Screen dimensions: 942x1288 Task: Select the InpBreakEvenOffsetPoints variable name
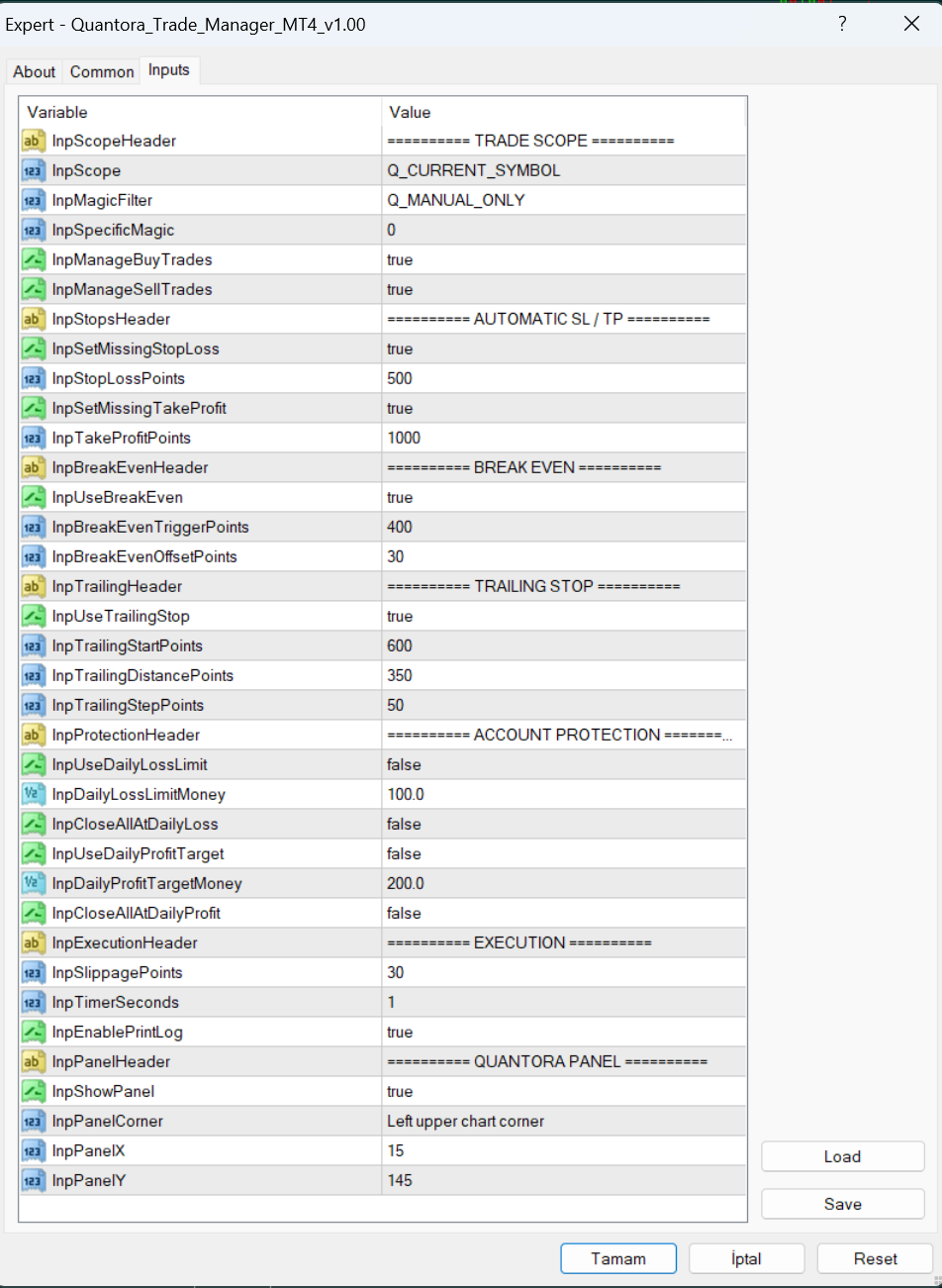(144, 556)
